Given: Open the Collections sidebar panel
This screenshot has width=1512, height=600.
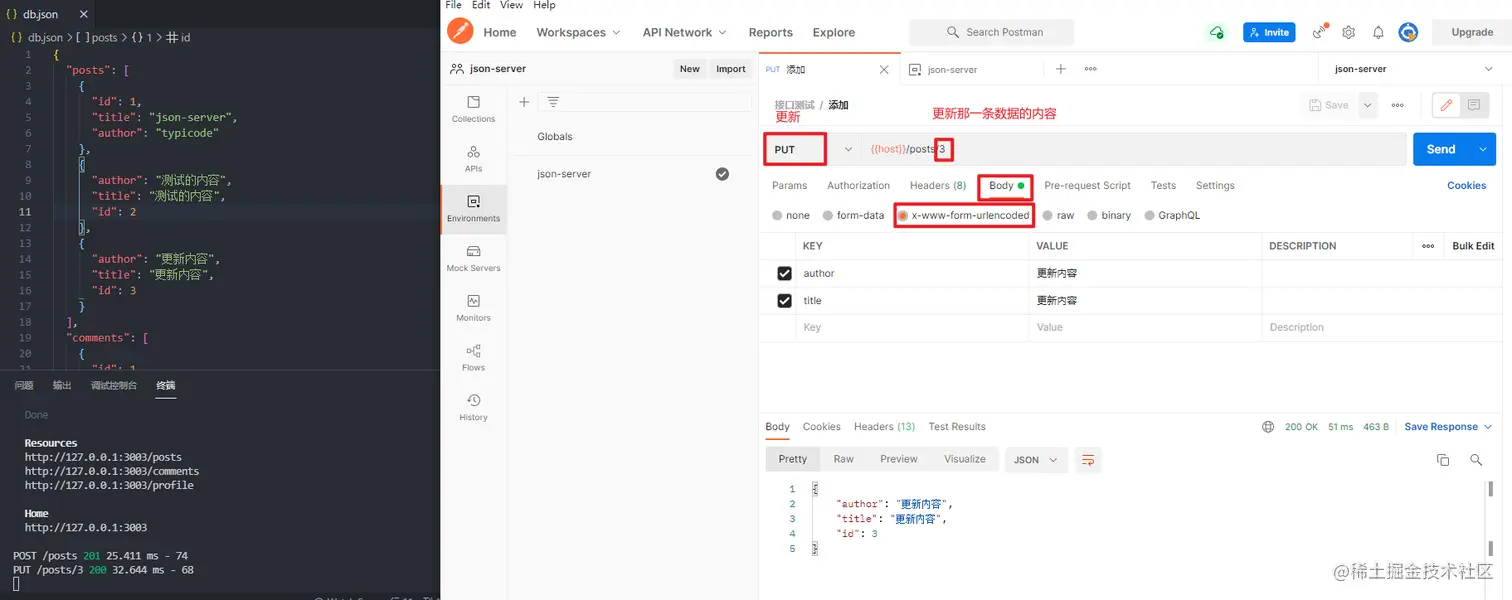Looking at the screenshot, I should pyautogui.click(x=472, y=108).
